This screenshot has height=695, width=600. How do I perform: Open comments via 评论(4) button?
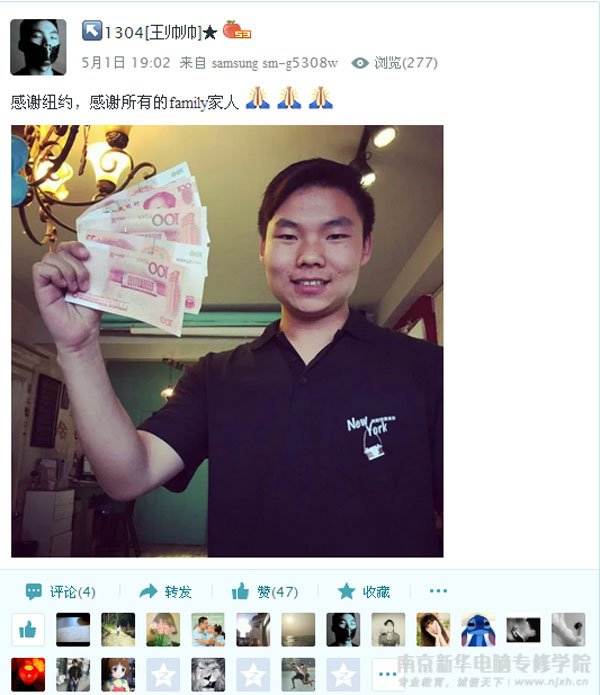61,591
